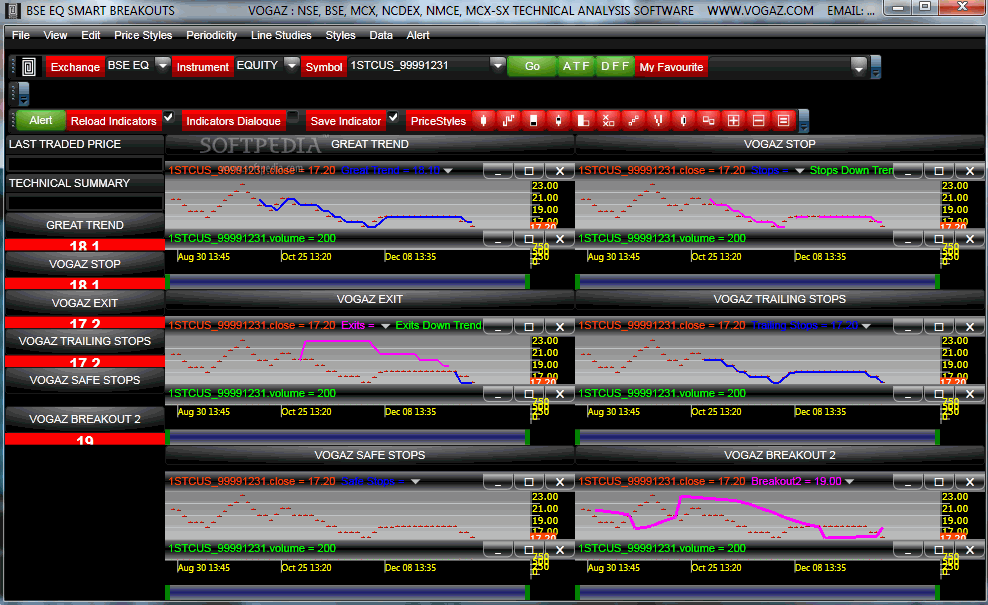
Task: Open the Instrument EQUITY dropdown arrow
Action: (291, 65)
